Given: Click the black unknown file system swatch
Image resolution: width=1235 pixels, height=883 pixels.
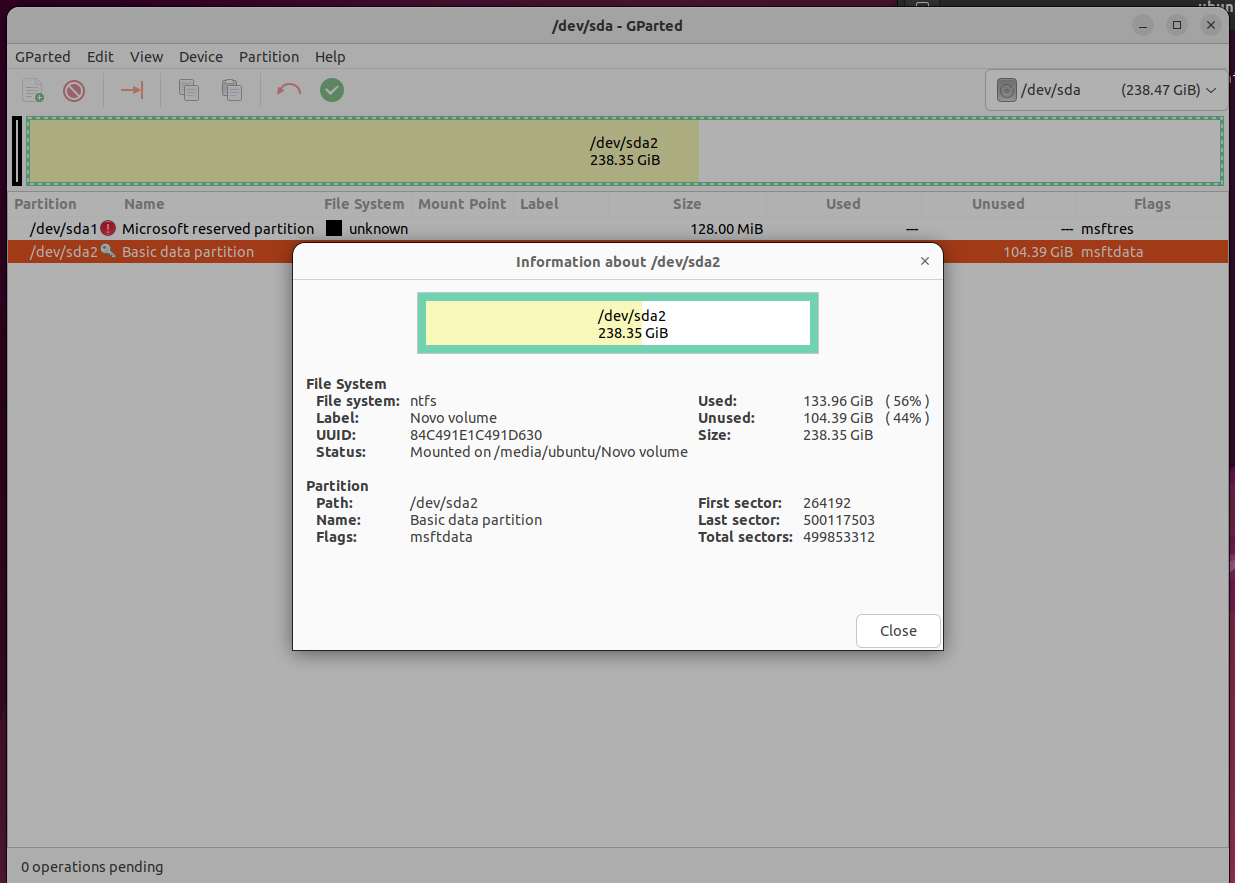Looking at the screenshot, I should [x=334, y=229].
